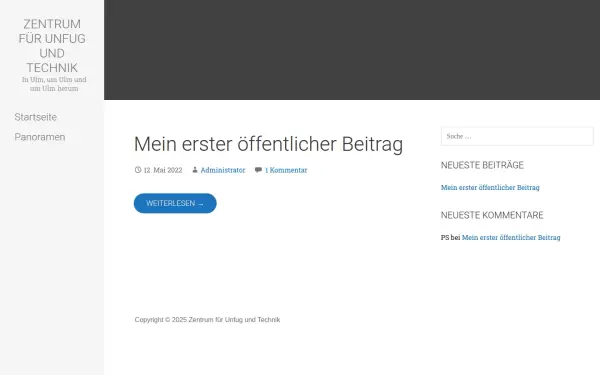600x375 pixels.
Task: Open the 1 Kommentar link
Action: [286, 170]
